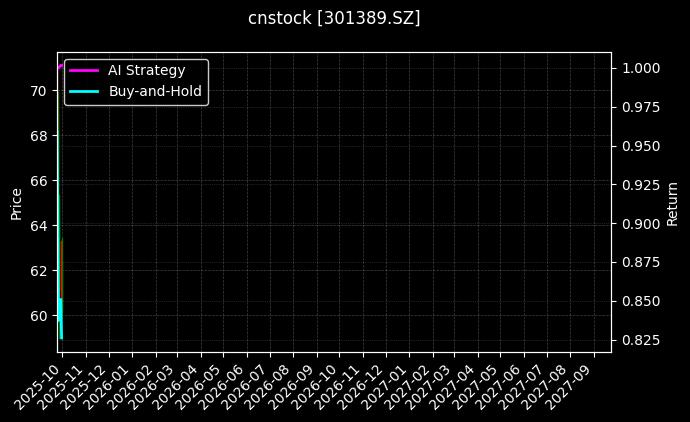Viewport: 690px width, 422px height.
Task: Click the 0.900 return tick label
Action: pos(640,224)
